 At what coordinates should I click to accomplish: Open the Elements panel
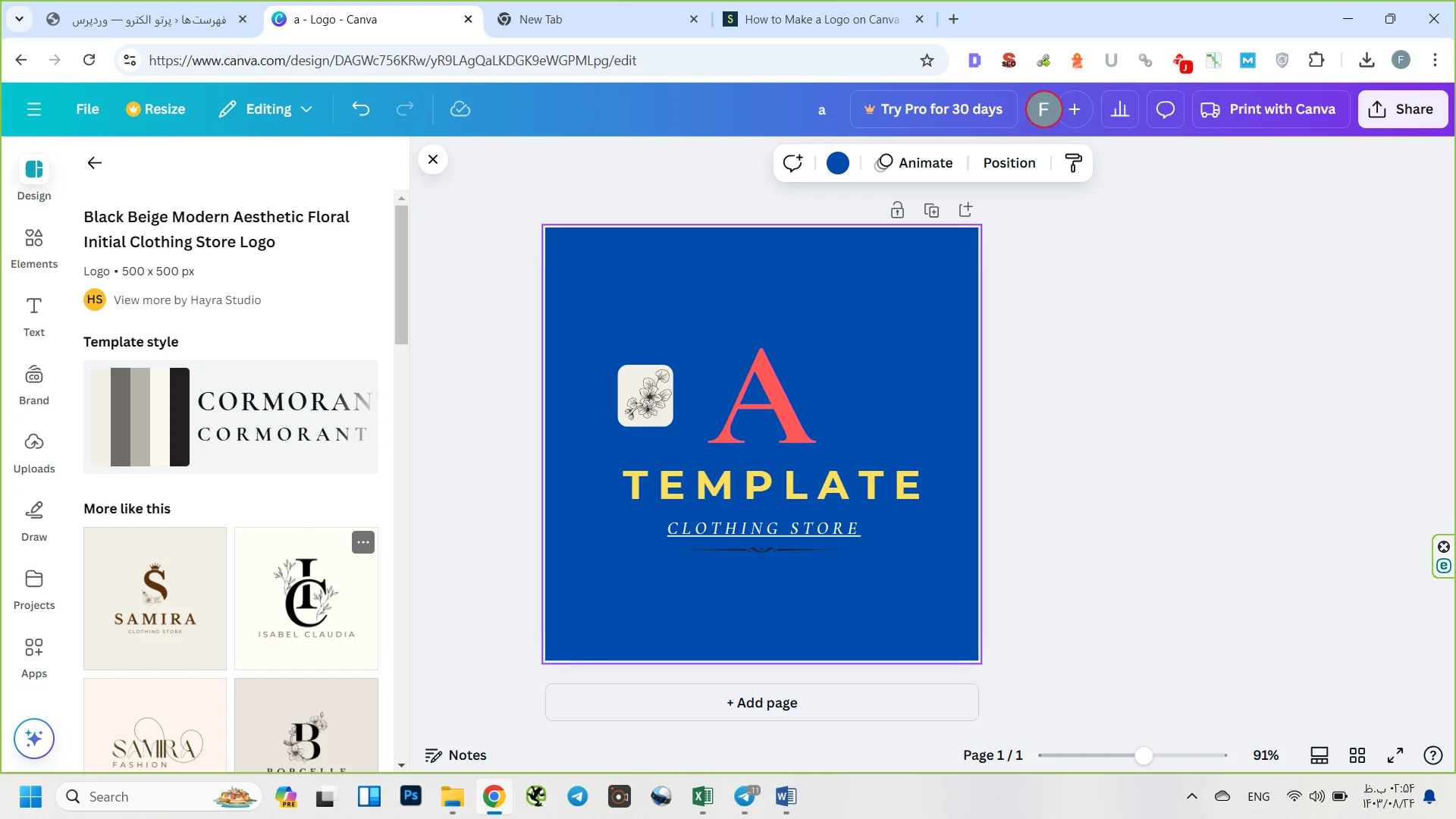pyautogui.click(x=34, y=248)
